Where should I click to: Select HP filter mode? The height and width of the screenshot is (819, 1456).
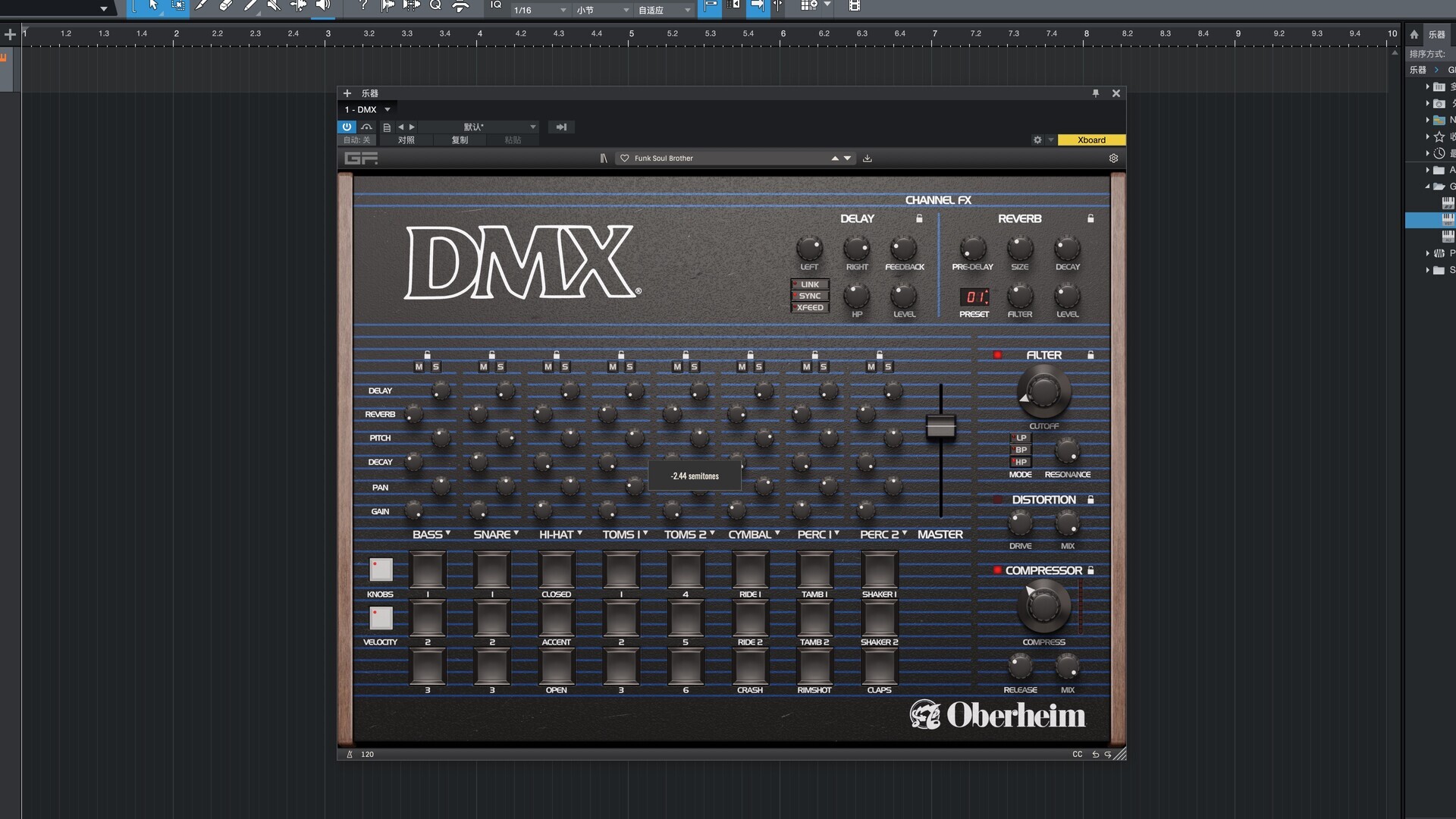1020,462
